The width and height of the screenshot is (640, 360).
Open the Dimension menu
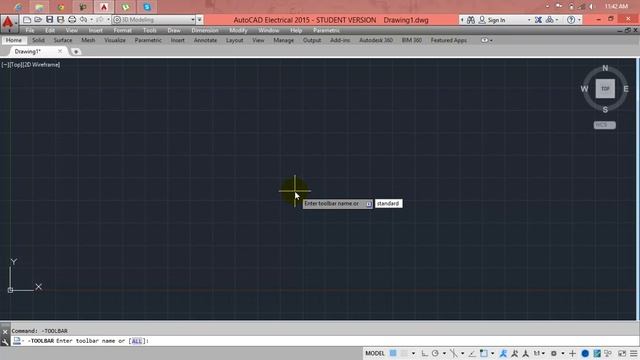(x=205, y=30)
